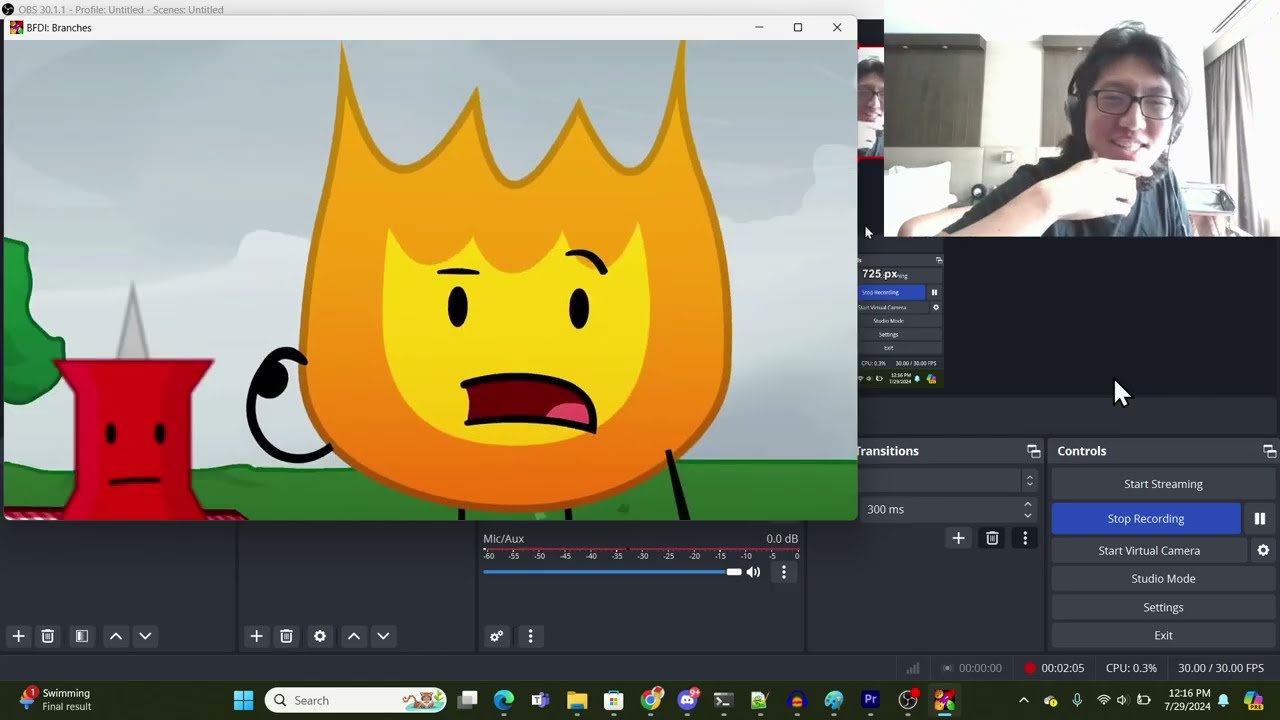This screenshot has width=1280, height=720.
Task: Click the streaming time 00:00:00
Action: [x=980, y=668]
